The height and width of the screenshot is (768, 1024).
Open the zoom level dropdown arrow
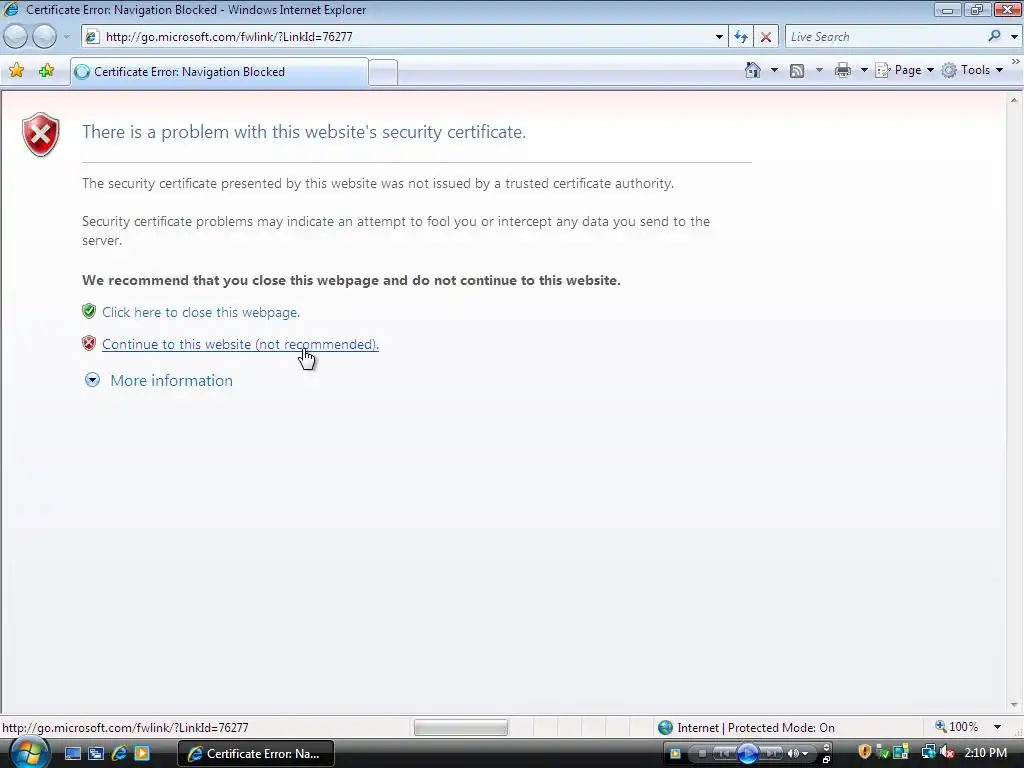(x=997, y=727)
